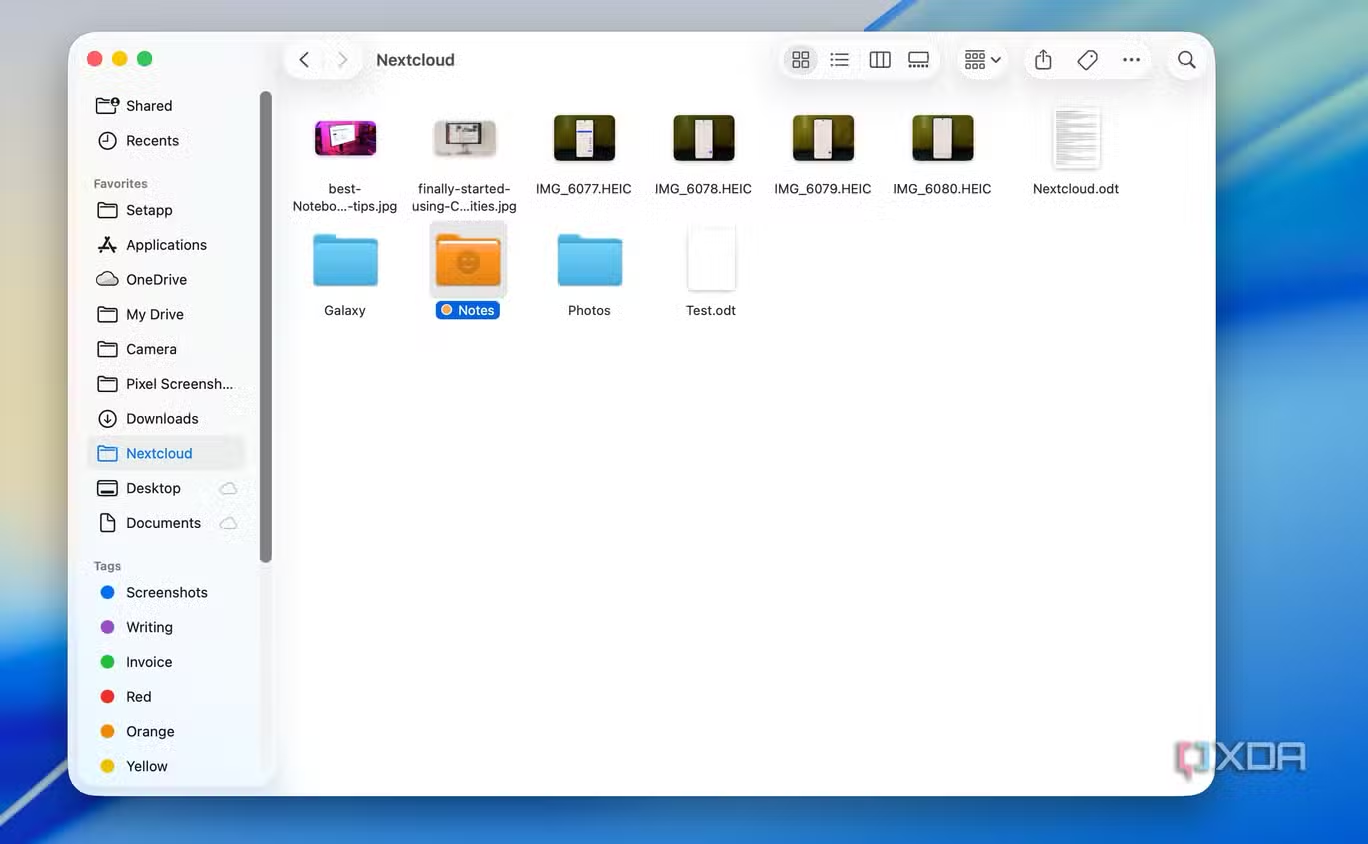
Task: Open the More actions ellipsis menu
Action: 1131,60
